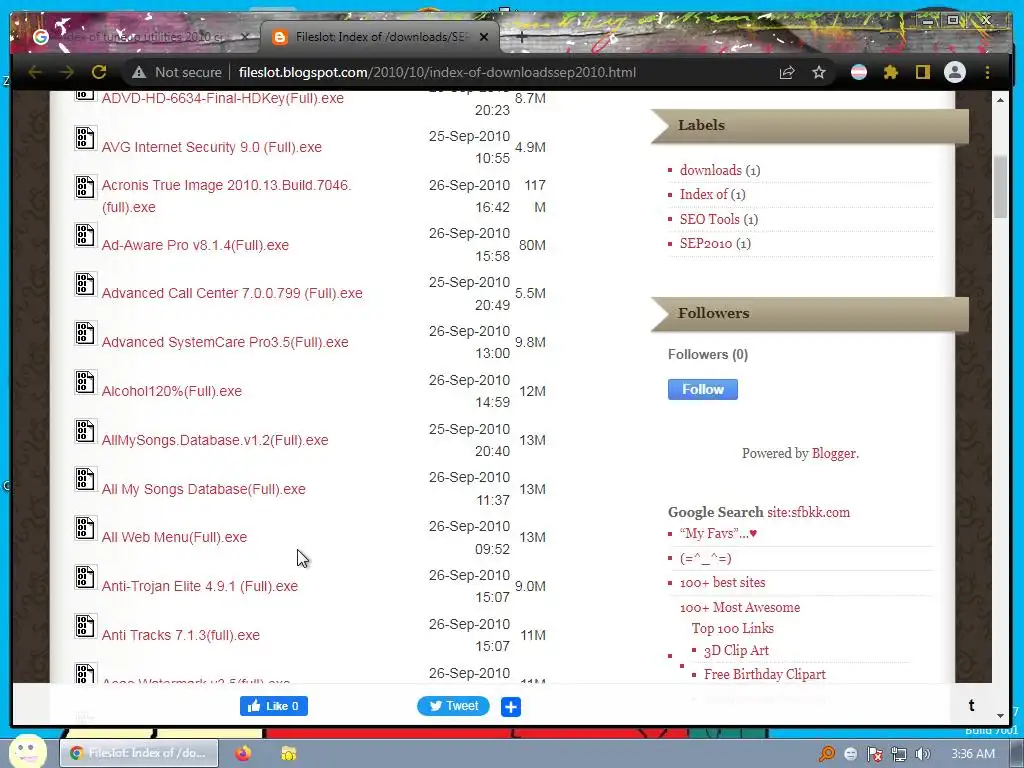1024x768 pixels.
Task: Click the round extension icon beside the star
Action: (x=859, y=72)
